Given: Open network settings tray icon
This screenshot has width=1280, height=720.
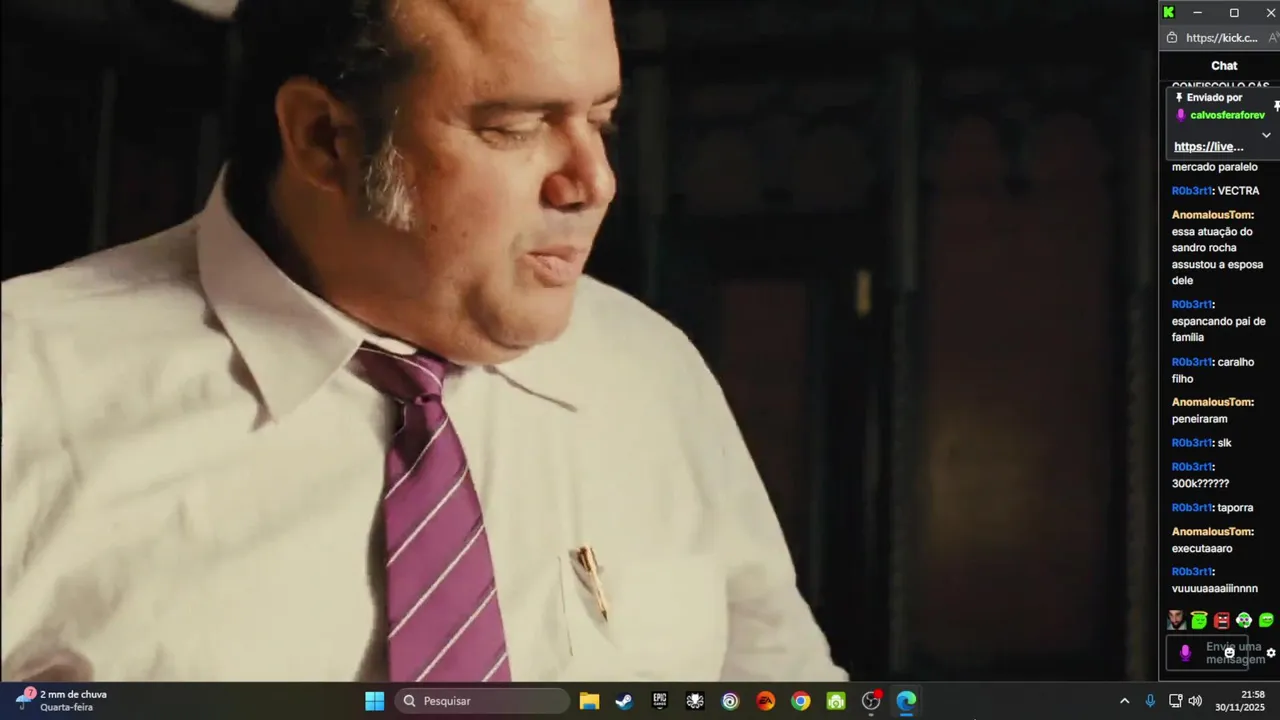Looking at the screenshot, I should pos(1176,701).
